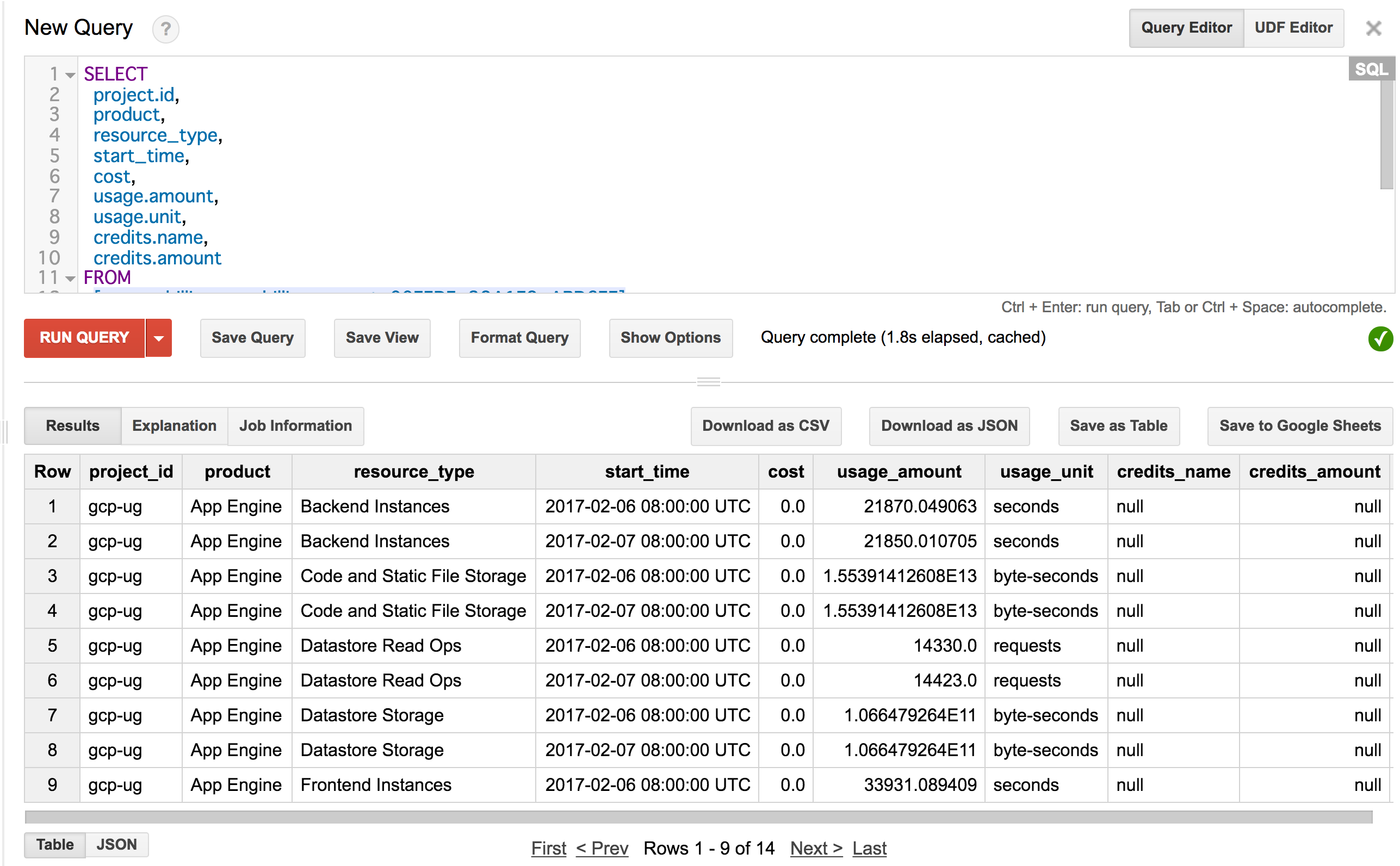The image size is (1400, 866).
Task: Switch to the UDF Editor tab
Action: tap(1293, 28)
